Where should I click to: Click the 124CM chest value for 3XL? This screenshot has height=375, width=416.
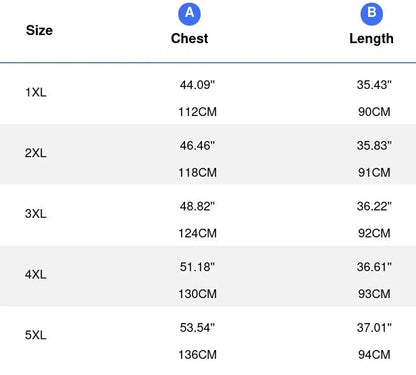[197, 233]
